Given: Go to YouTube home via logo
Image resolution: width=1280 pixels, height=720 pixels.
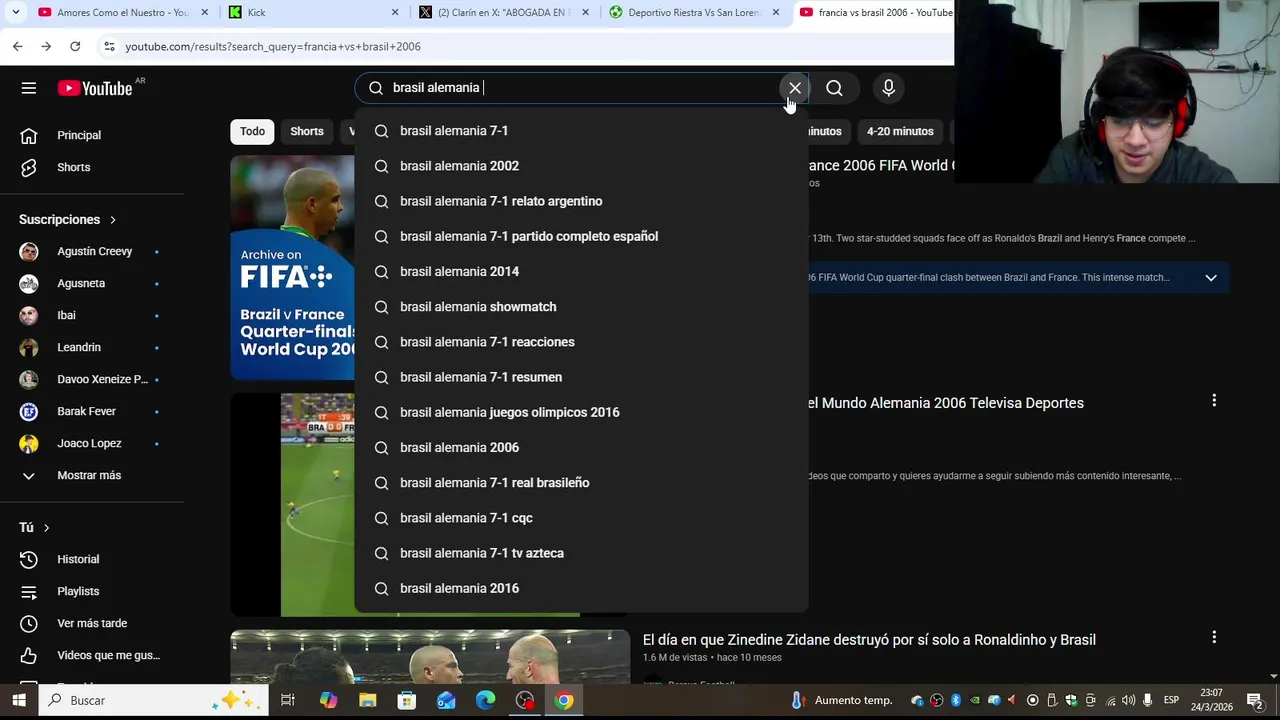Looking at the screenshot, I should pyautogui.click(x=95, y=88).
